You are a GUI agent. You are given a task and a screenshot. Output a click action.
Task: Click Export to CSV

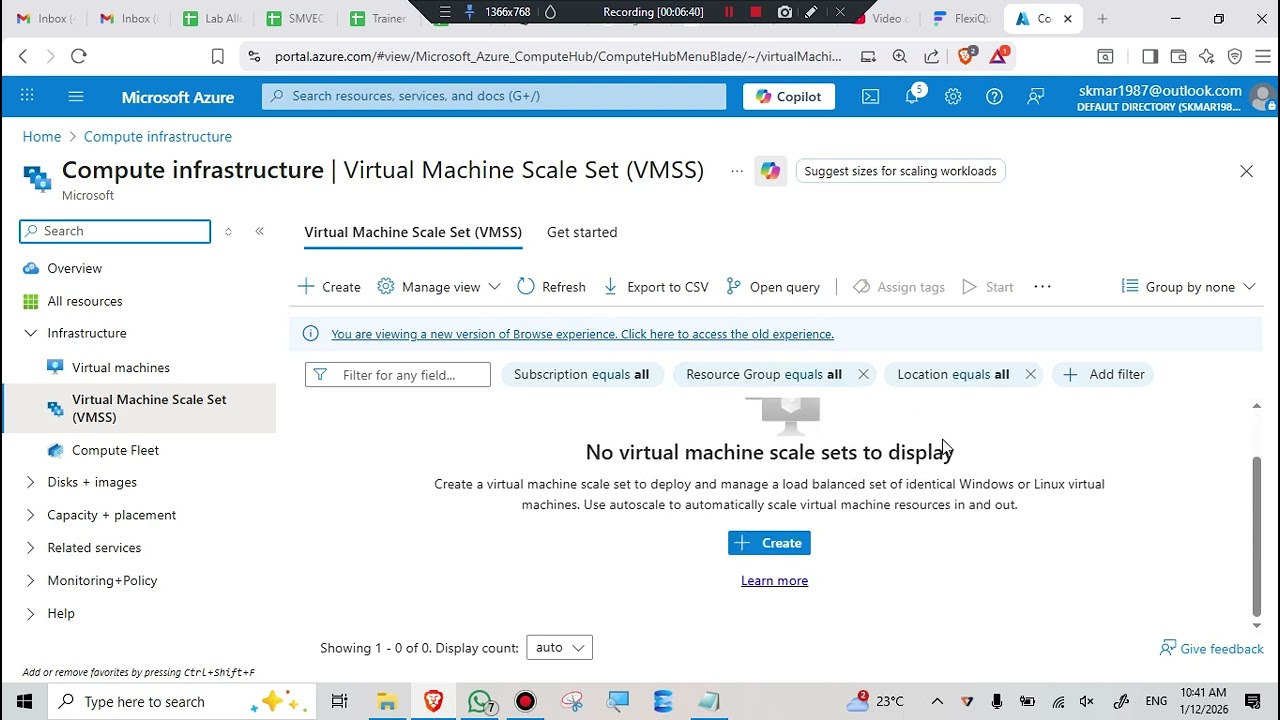(656, 287)
